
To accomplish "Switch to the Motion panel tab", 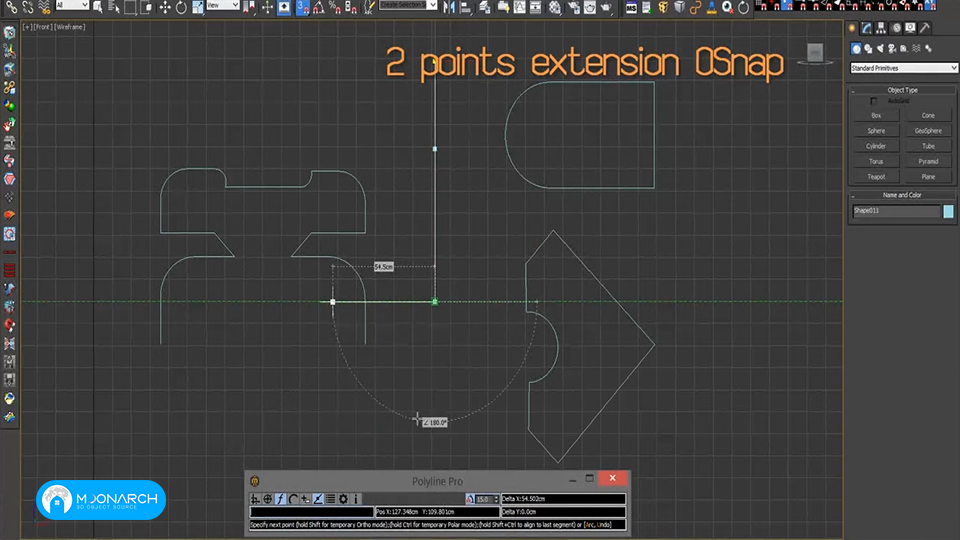I will click(896, 28).
